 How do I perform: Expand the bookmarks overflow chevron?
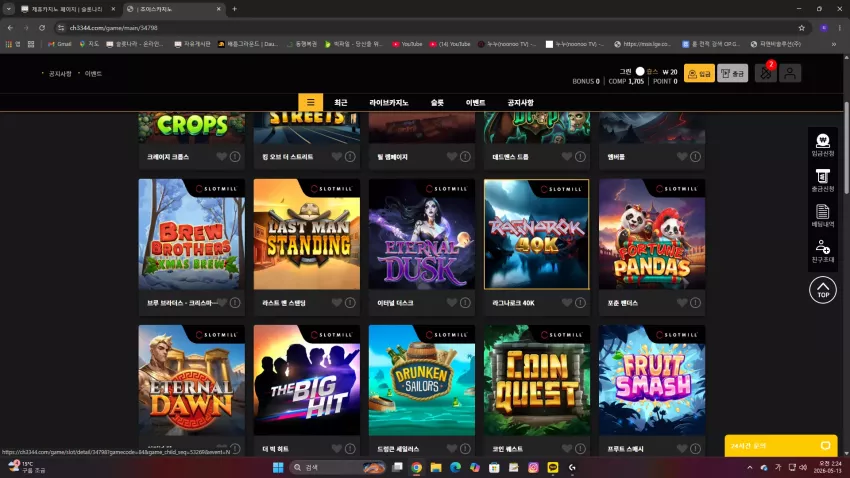click(833, 44)
